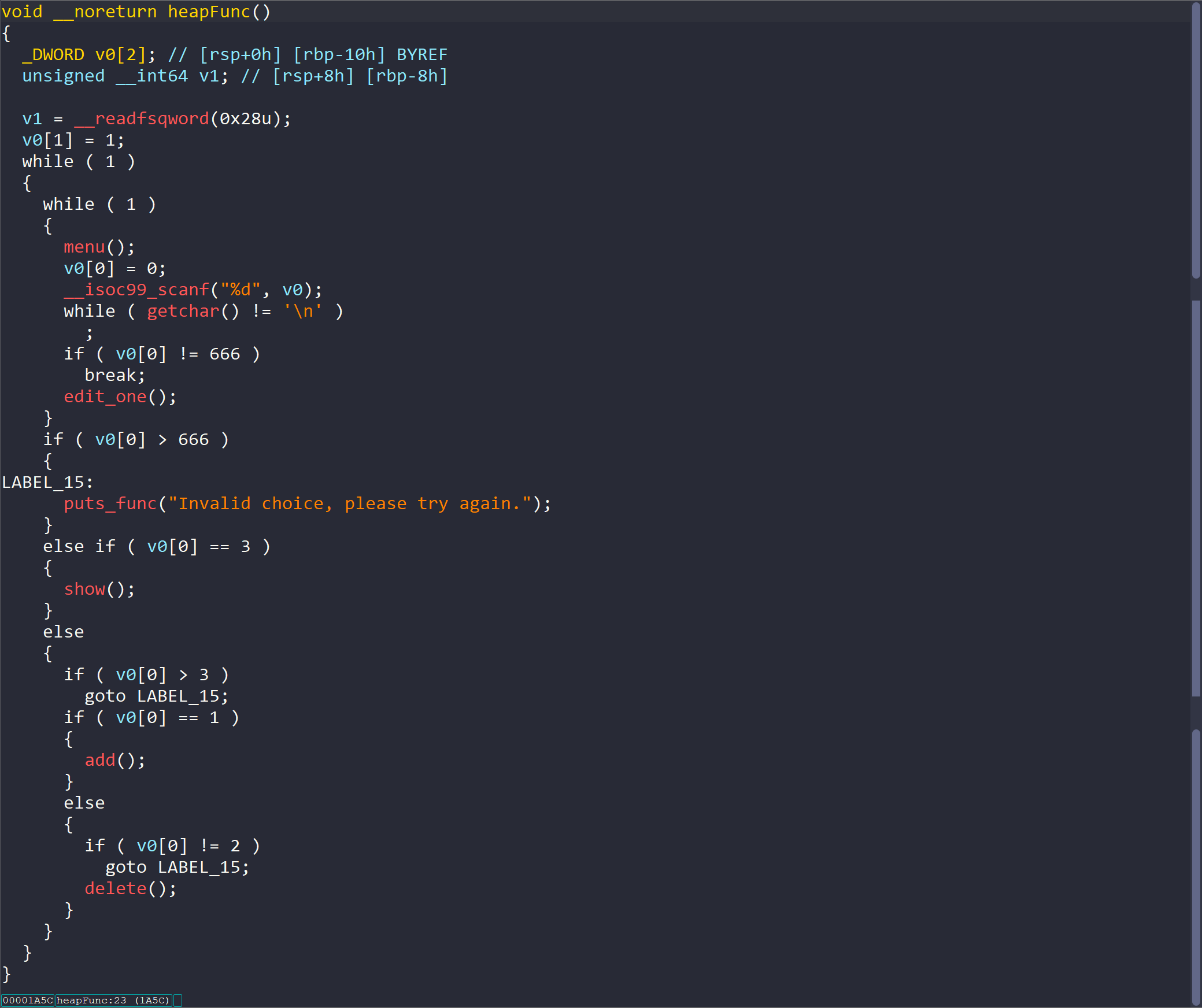
Task: Click the edit_one() function call
Action: [105, 397]
